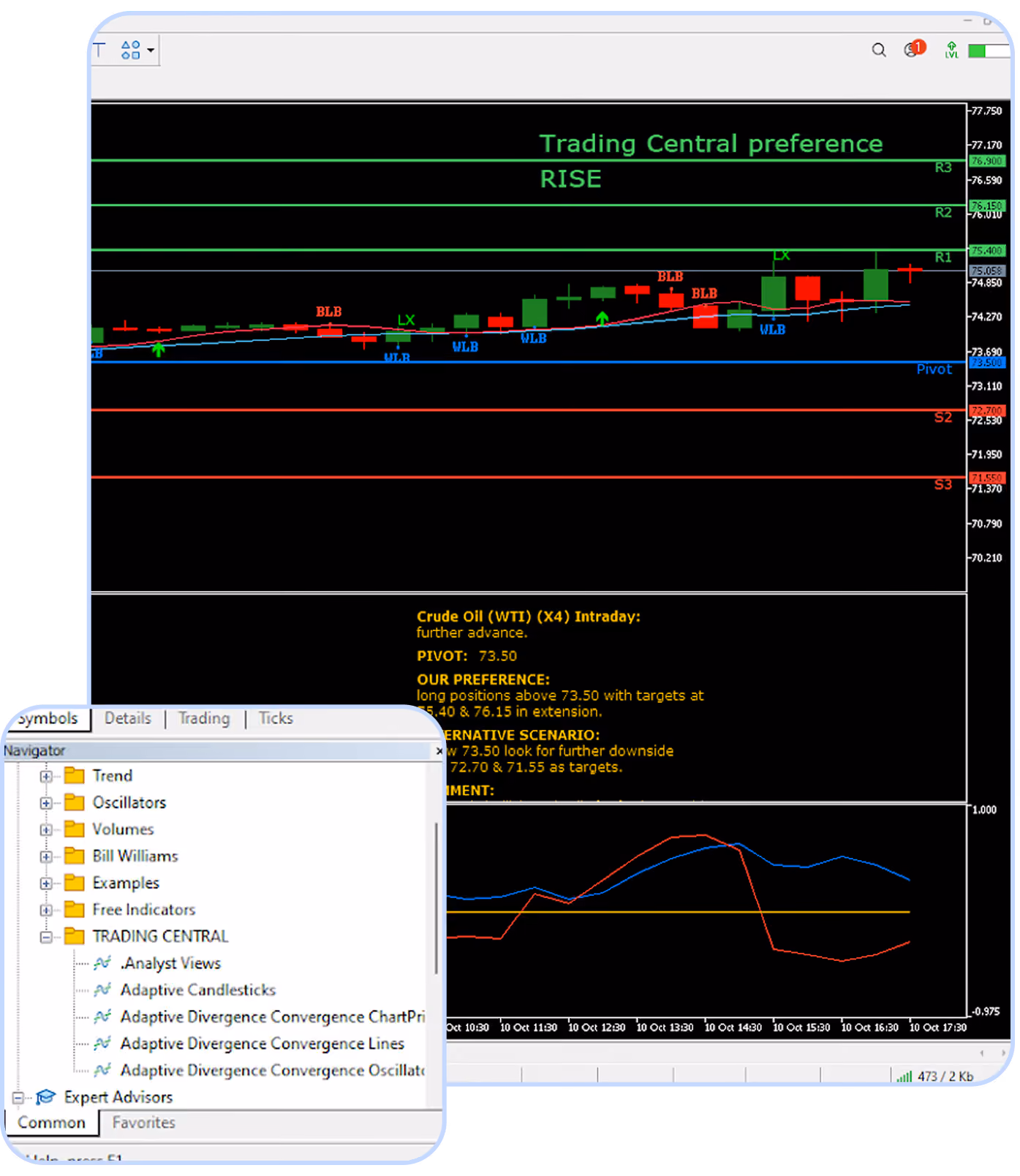Click the status bar left scroll arrow
Screen dimensions: 1020x1176
pos(982,1053)
